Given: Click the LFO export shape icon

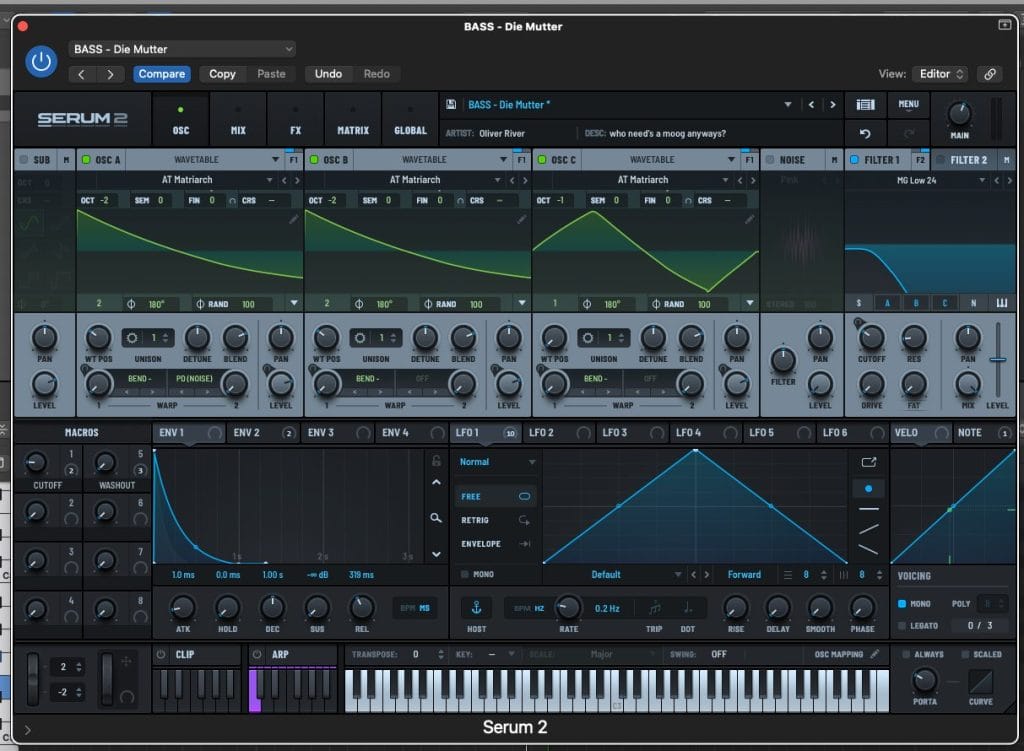Looking at the screenshot, I should tap(868, 462).
